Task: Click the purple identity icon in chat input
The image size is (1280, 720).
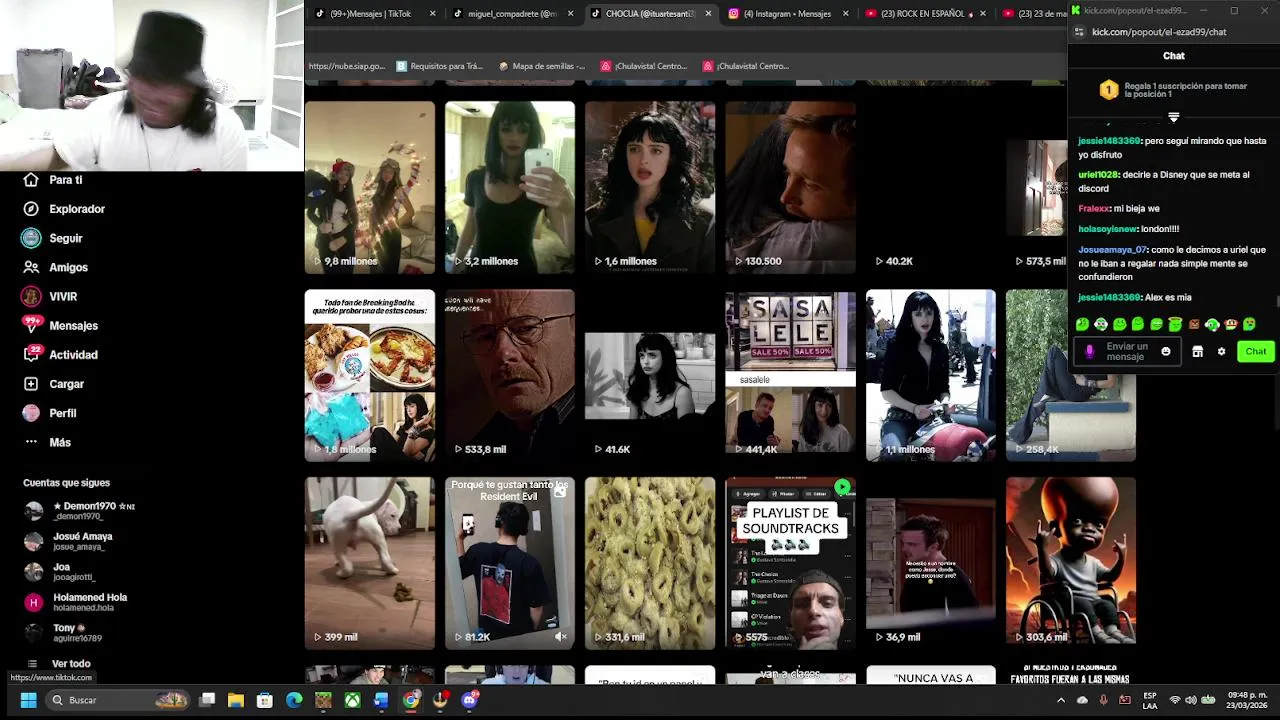Action: (1090, 352)
